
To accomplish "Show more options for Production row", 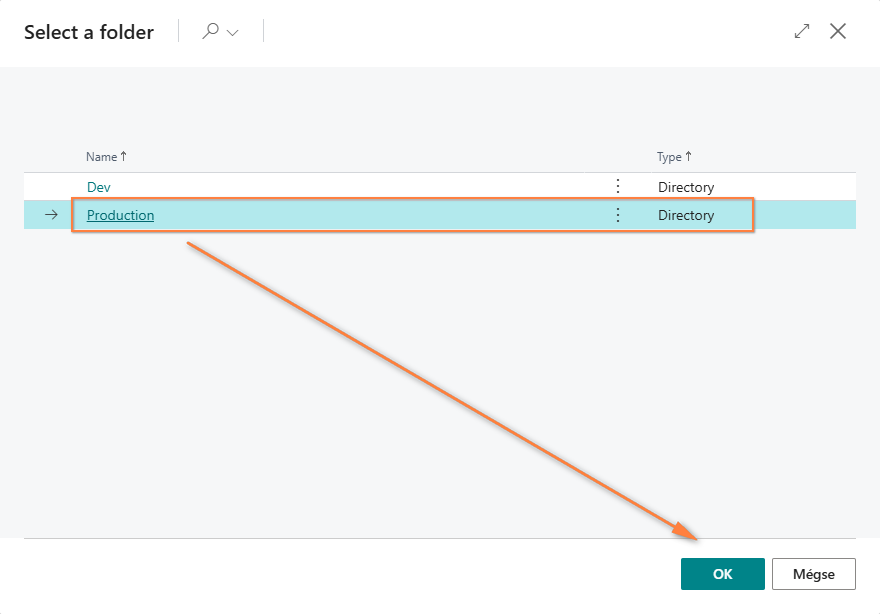I will [x=618, y=215].
